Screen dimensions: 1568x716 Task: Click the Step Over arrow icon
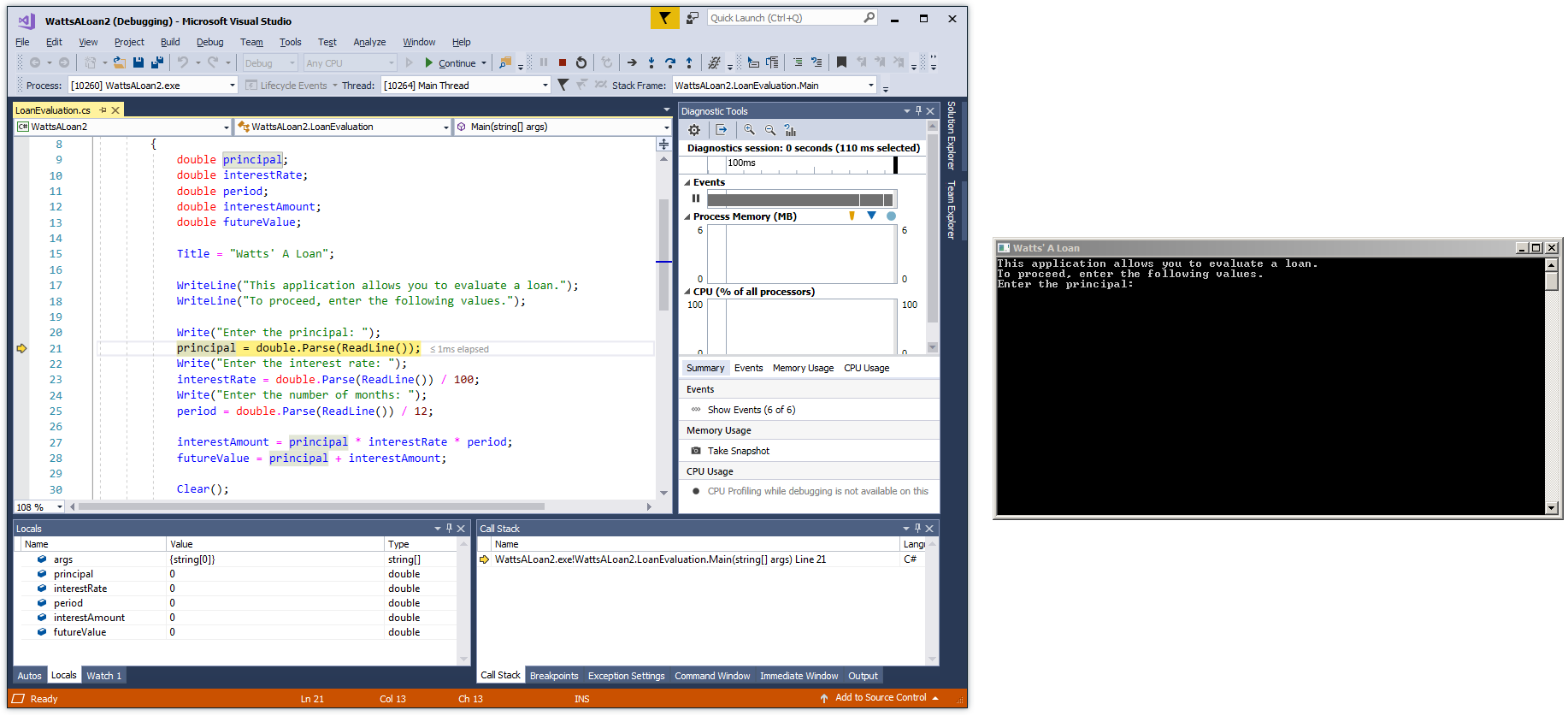[x=670, y=62]
